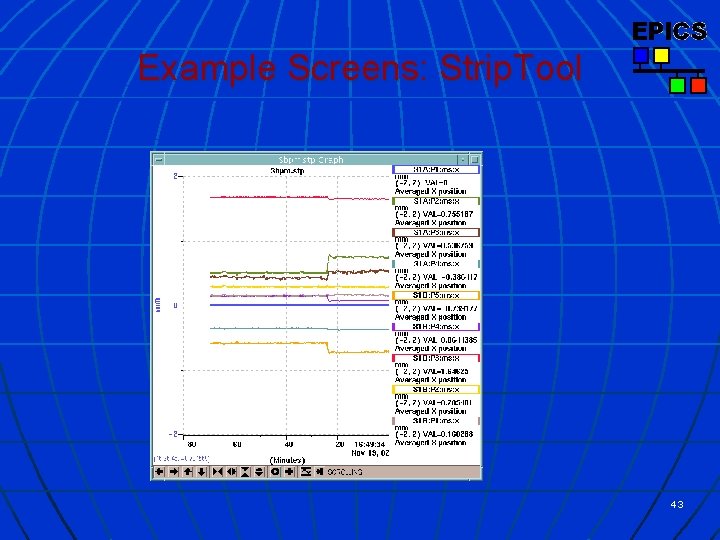Click the 80 tick label on time axis
This screenshot has height=540, width=720.
[192, 444]
